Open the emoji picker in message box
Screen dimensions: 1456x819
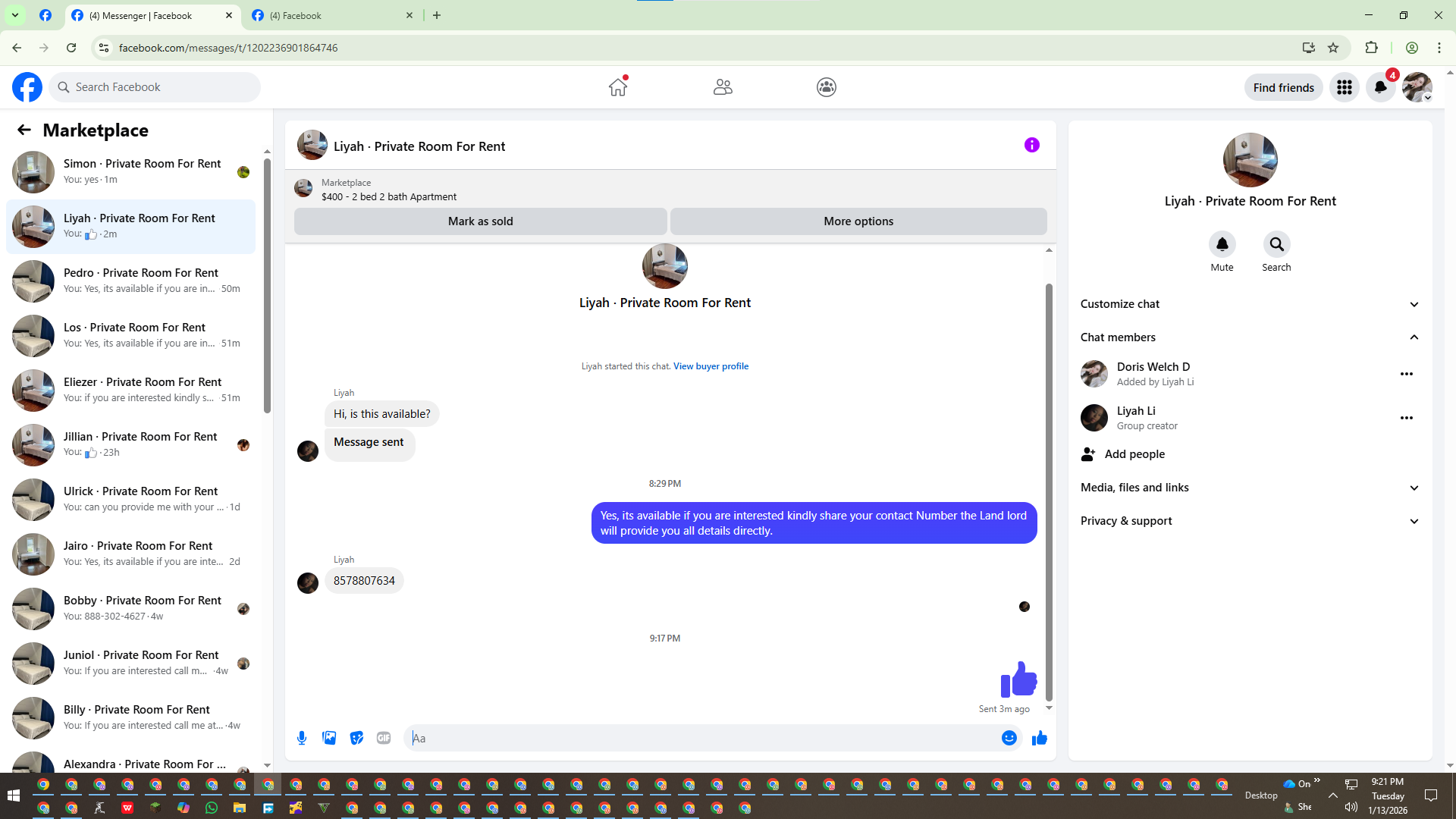click(1009, 738)
